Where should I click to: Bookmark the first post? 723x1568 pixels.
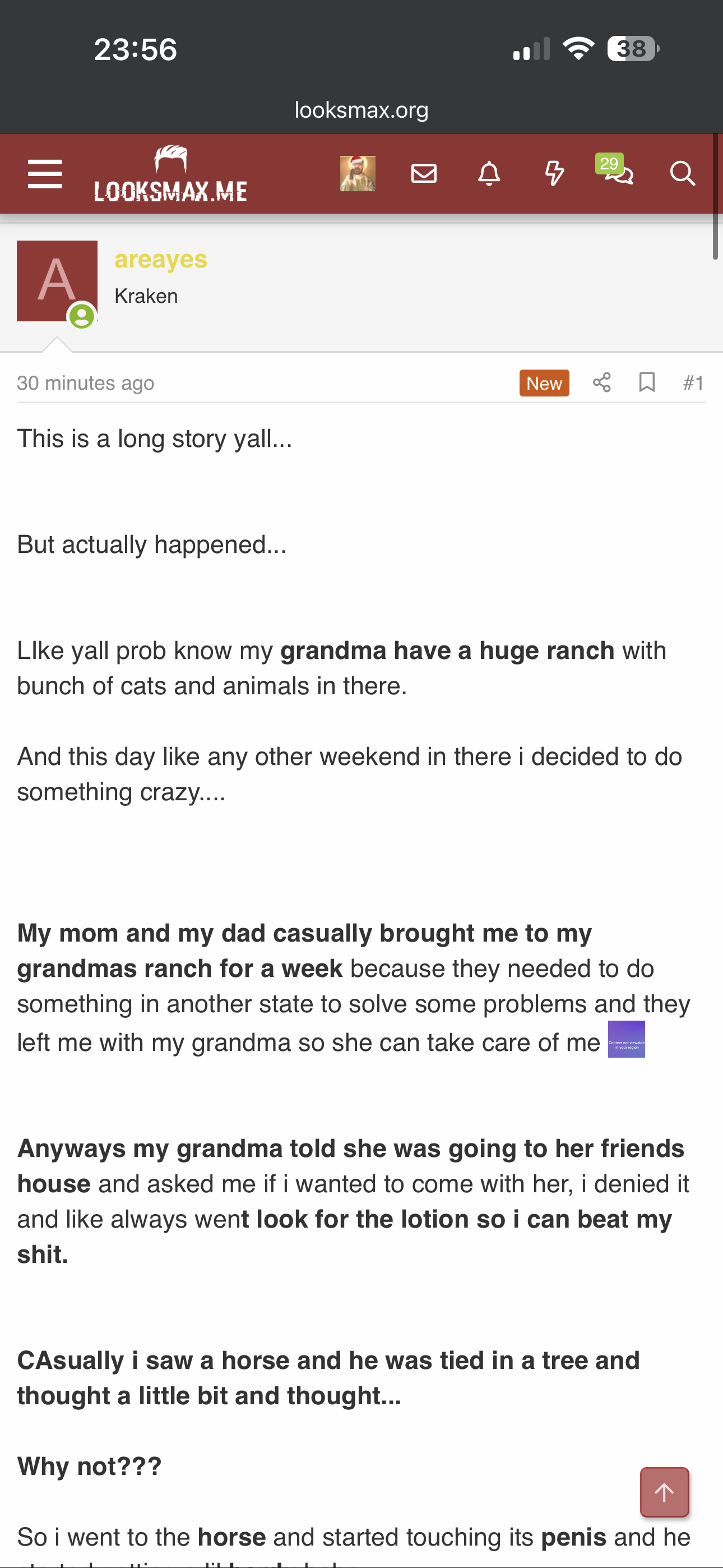point(647,383)
